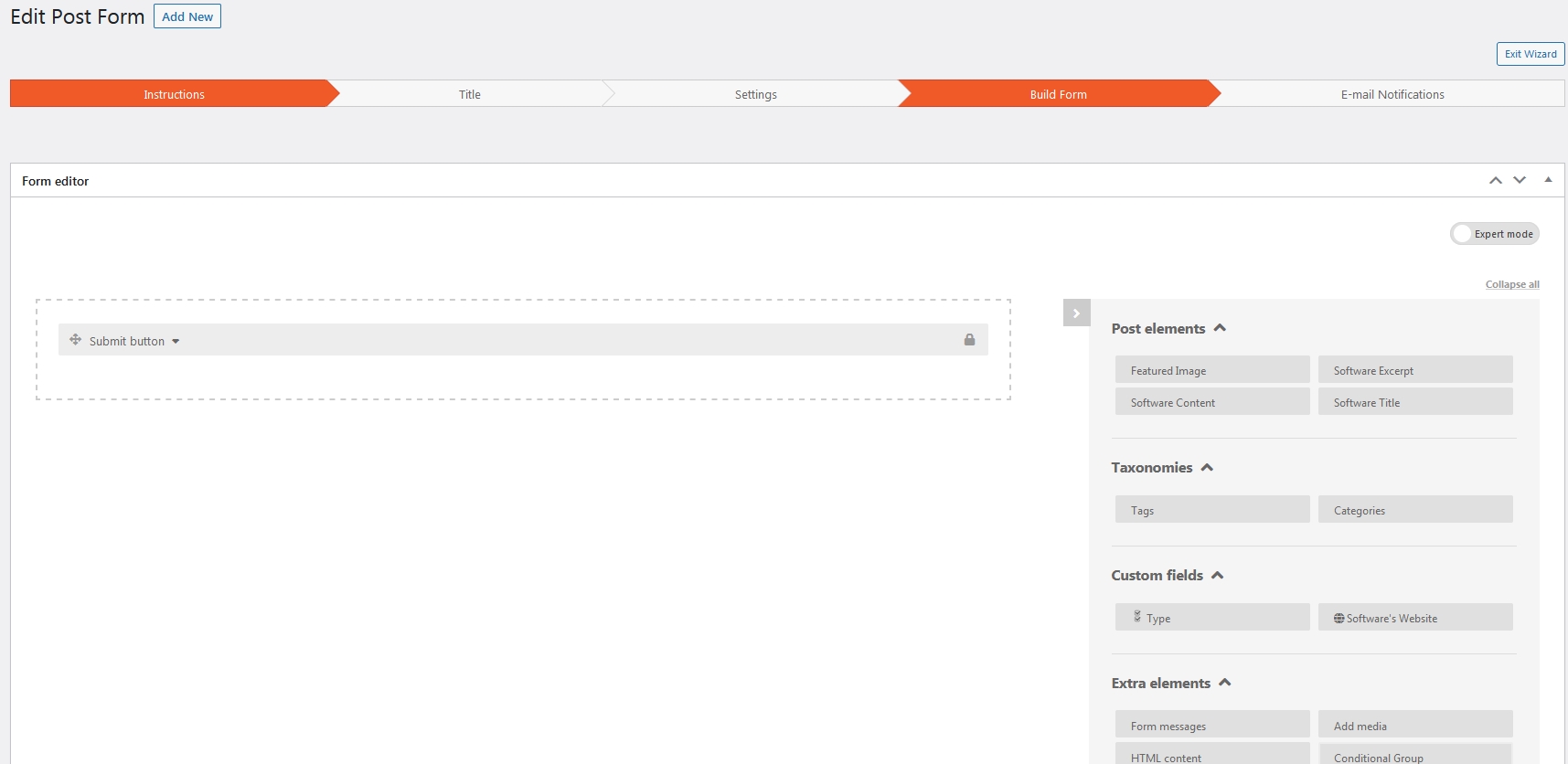Select the Featured Image element
The image size is (1568, 764).
coord(1211,370)
